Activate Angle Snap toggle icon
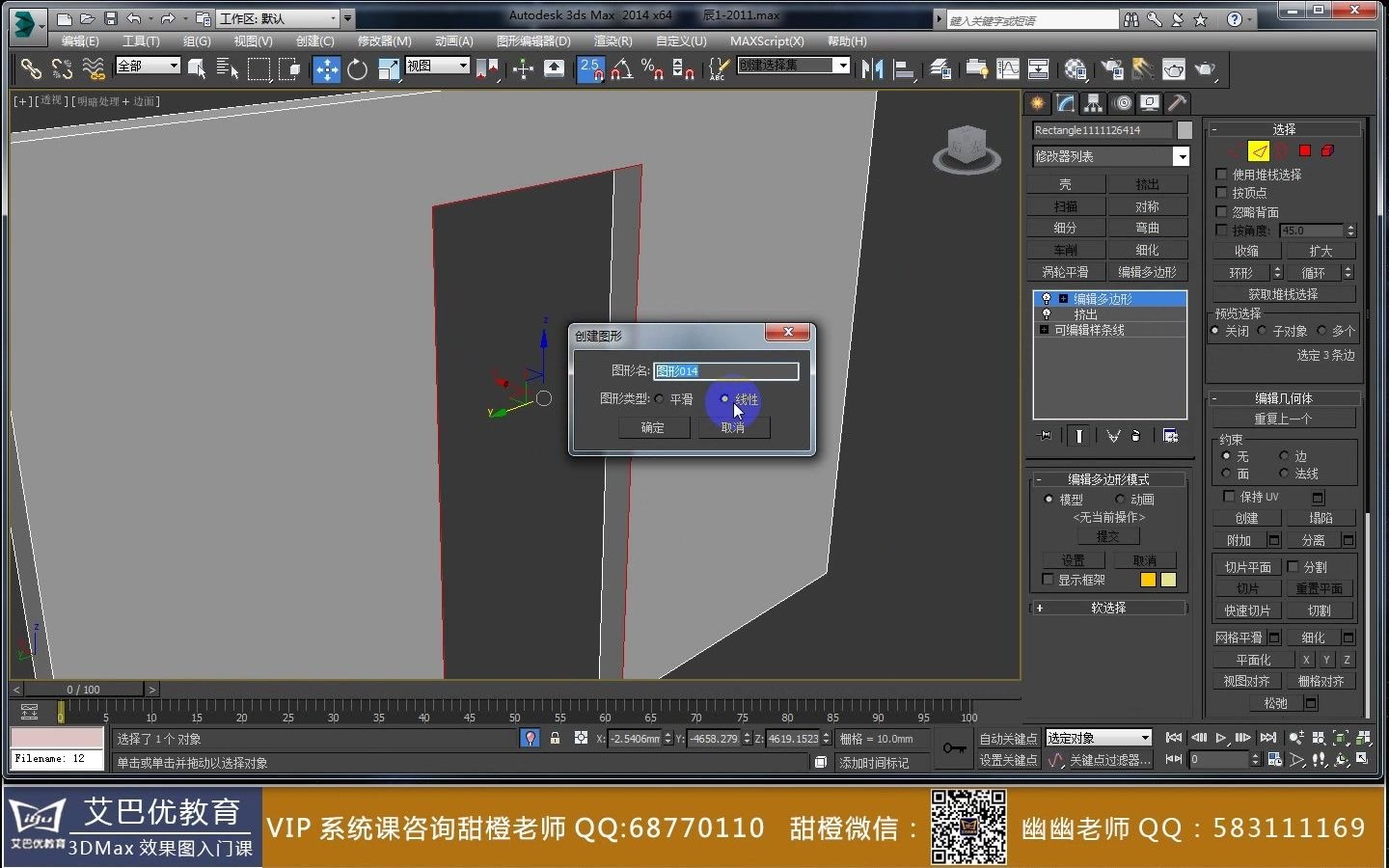The width and height of the screenshot is (1389, 868). point(622,68)
